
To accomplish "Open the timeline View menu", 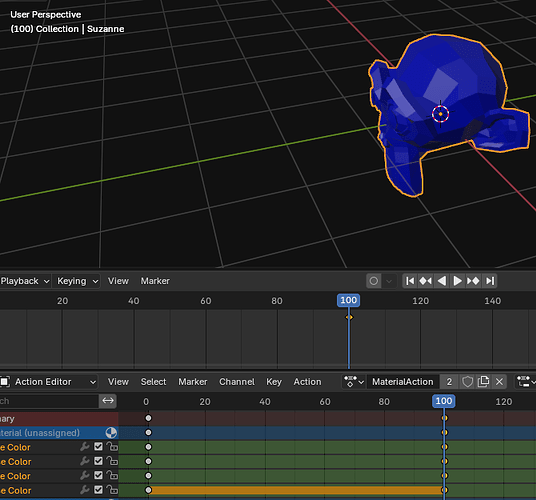I will pyautogui.click(x=118, y=281).
